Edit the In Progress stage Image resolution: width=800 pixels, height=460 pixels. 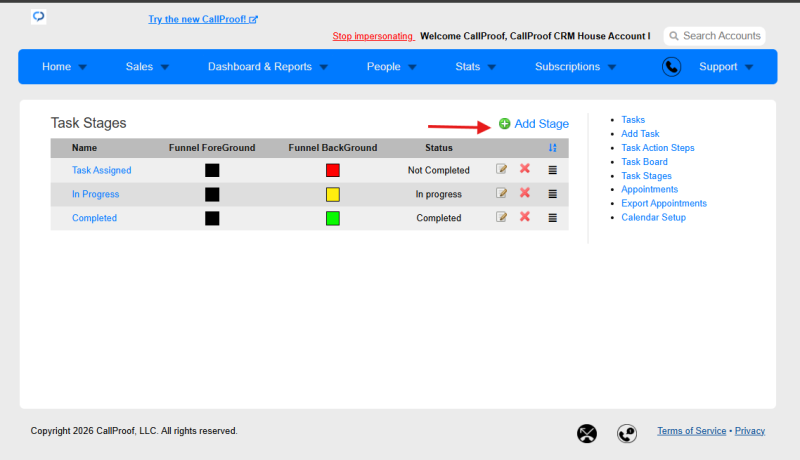tap(502, 193)
